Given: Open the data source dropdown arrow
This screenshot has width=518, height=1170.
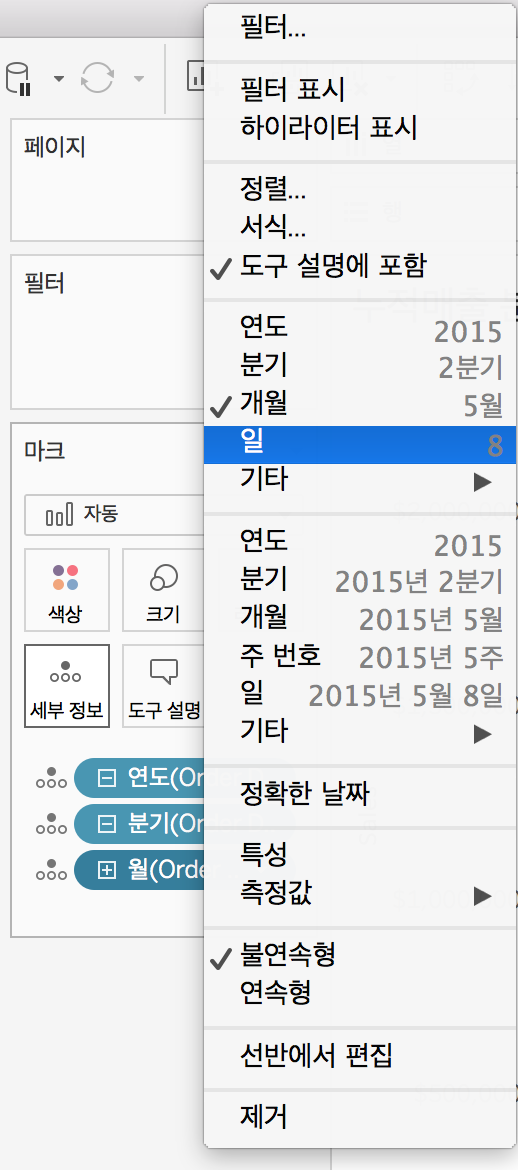Looking at the screenshot, I should click(58, 79).
